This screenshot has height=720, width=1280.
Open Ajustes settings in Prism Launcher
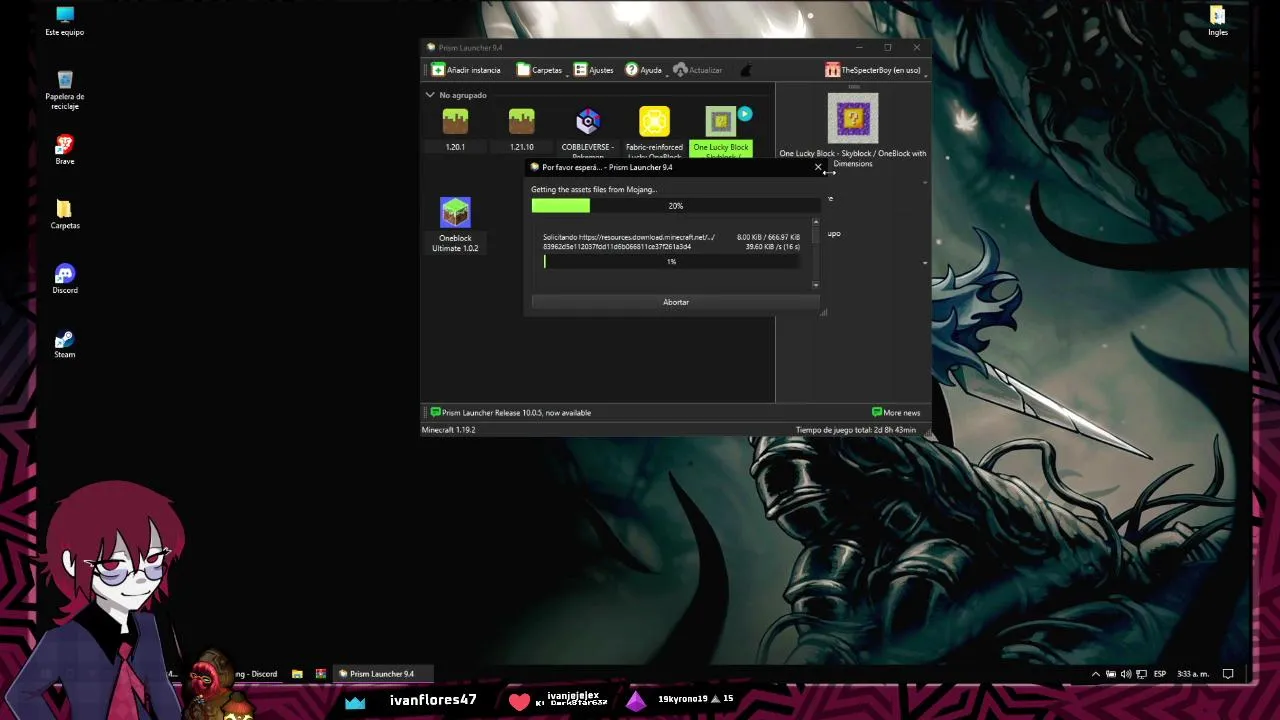pos(594,70)
